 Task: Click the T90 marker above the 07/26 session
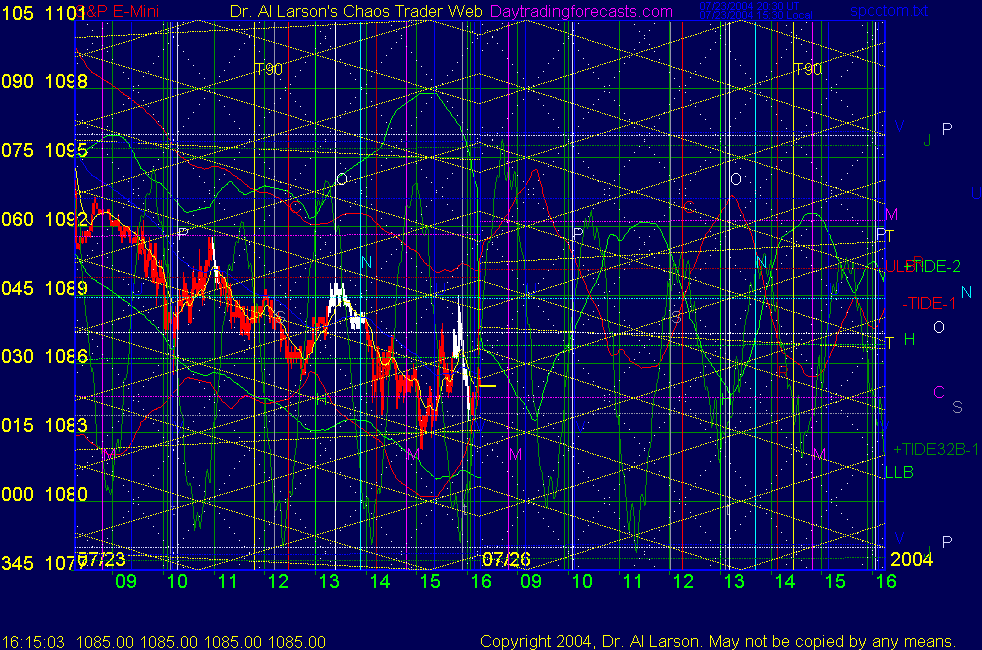pyautogui.click(x=807, y=69)
